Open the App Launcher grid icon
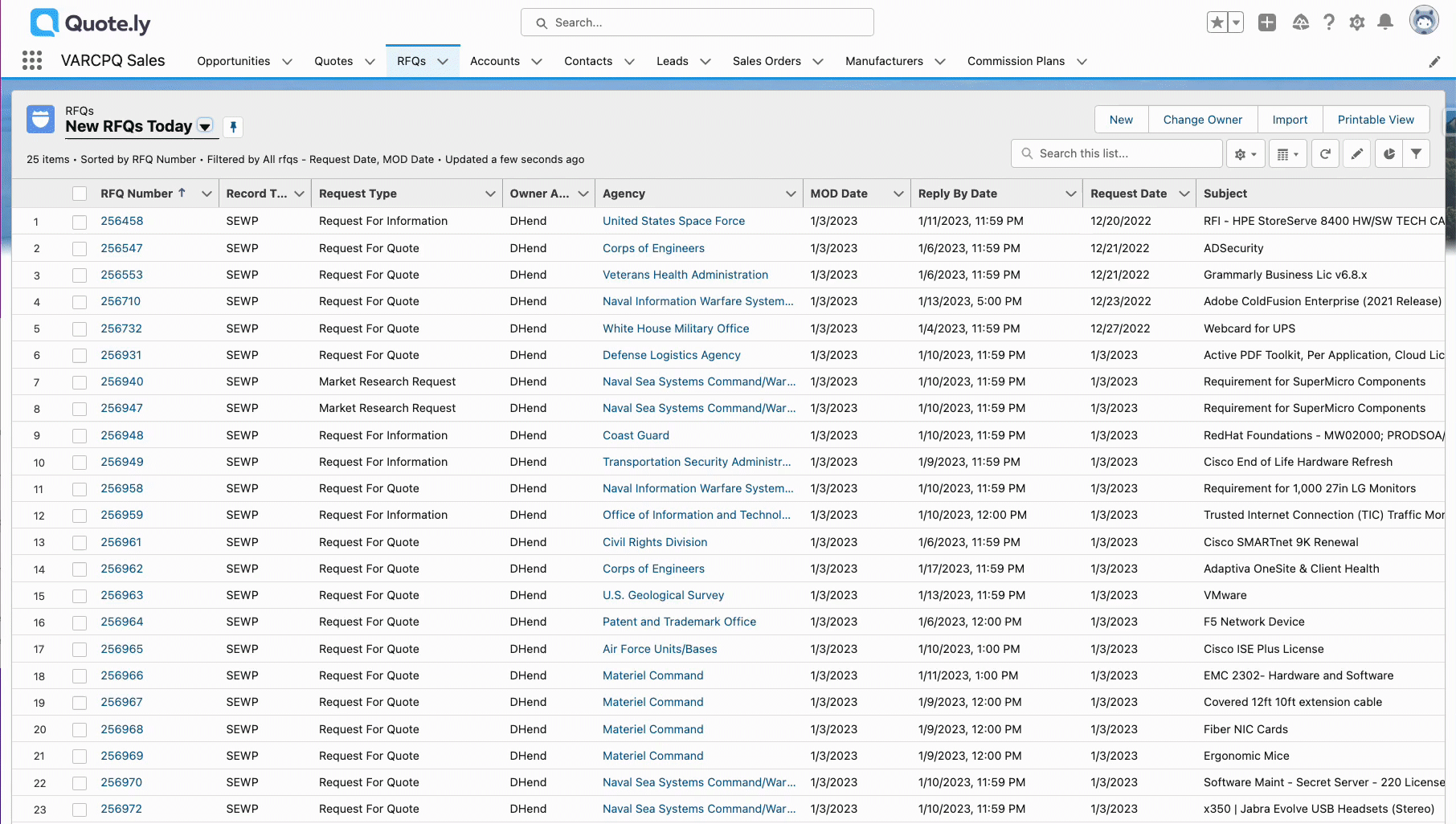The width and height of the screenshot is (1456, 824). [32, 61]
